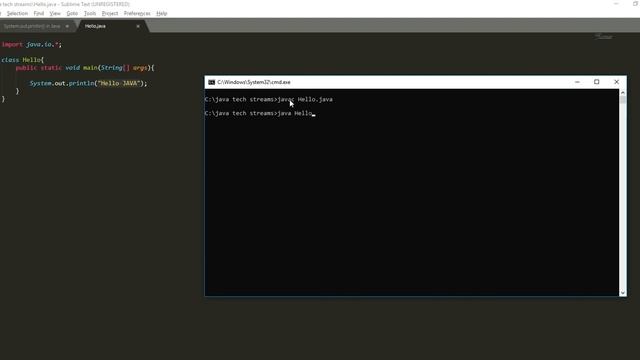Minimize the Sublime Text window
Viewport: 640px width, 360px height.
pos(616,4)
